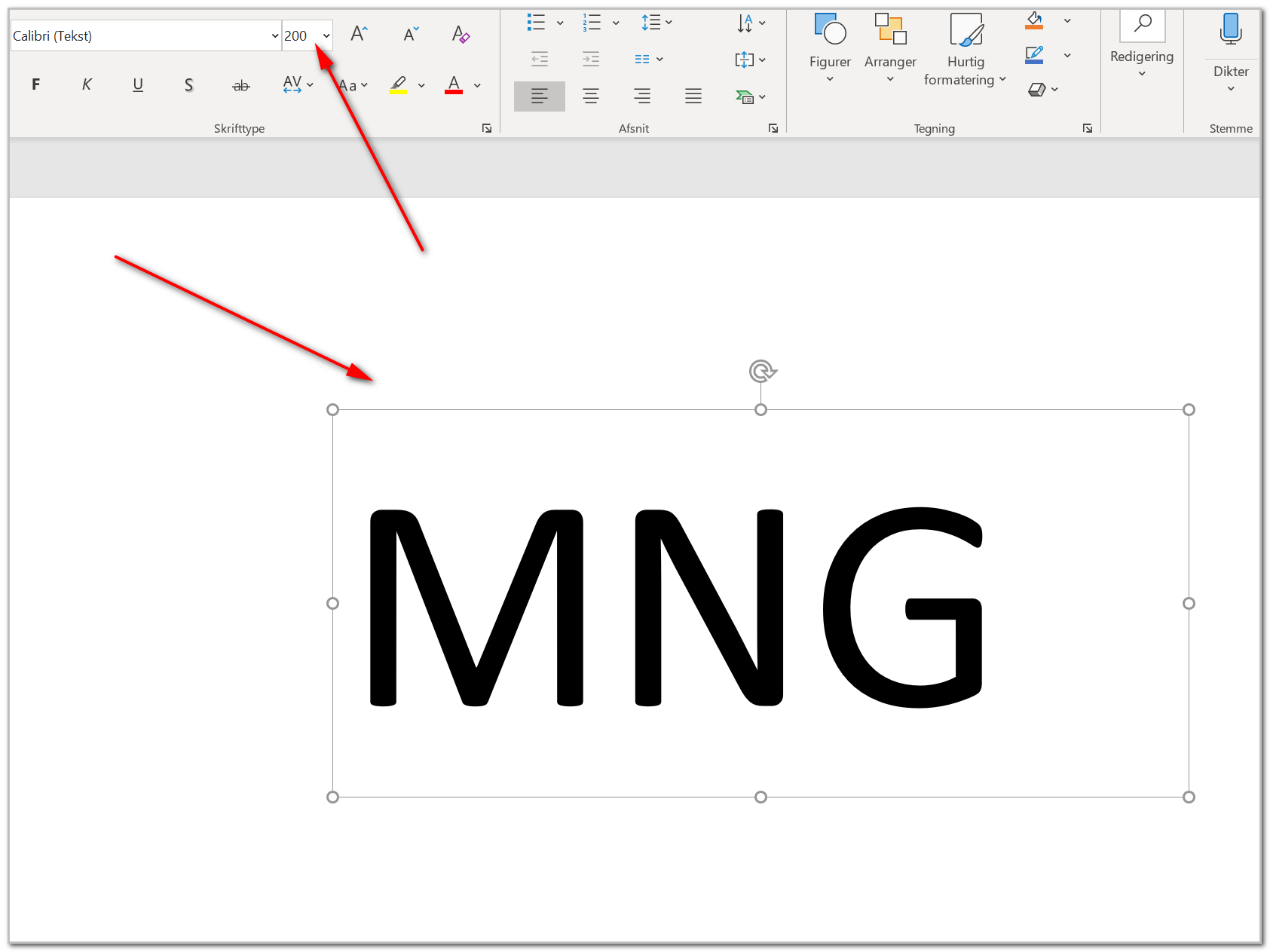The image size is (1270, 952).
Task: Open Redigering search menu
Action: (1142, 44)
